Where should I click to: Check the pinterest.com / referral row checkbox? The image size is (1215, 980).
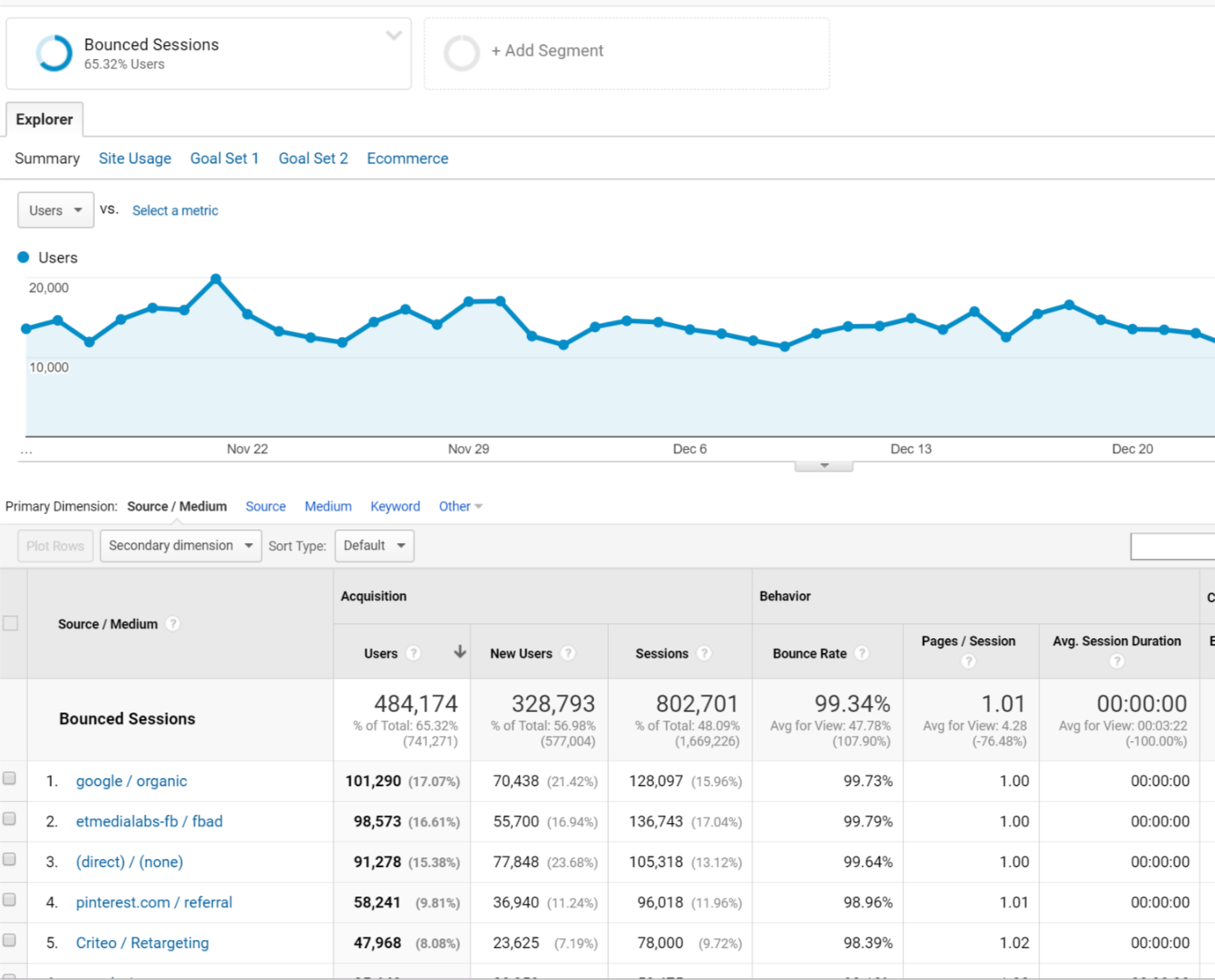(x=9, y=899)
